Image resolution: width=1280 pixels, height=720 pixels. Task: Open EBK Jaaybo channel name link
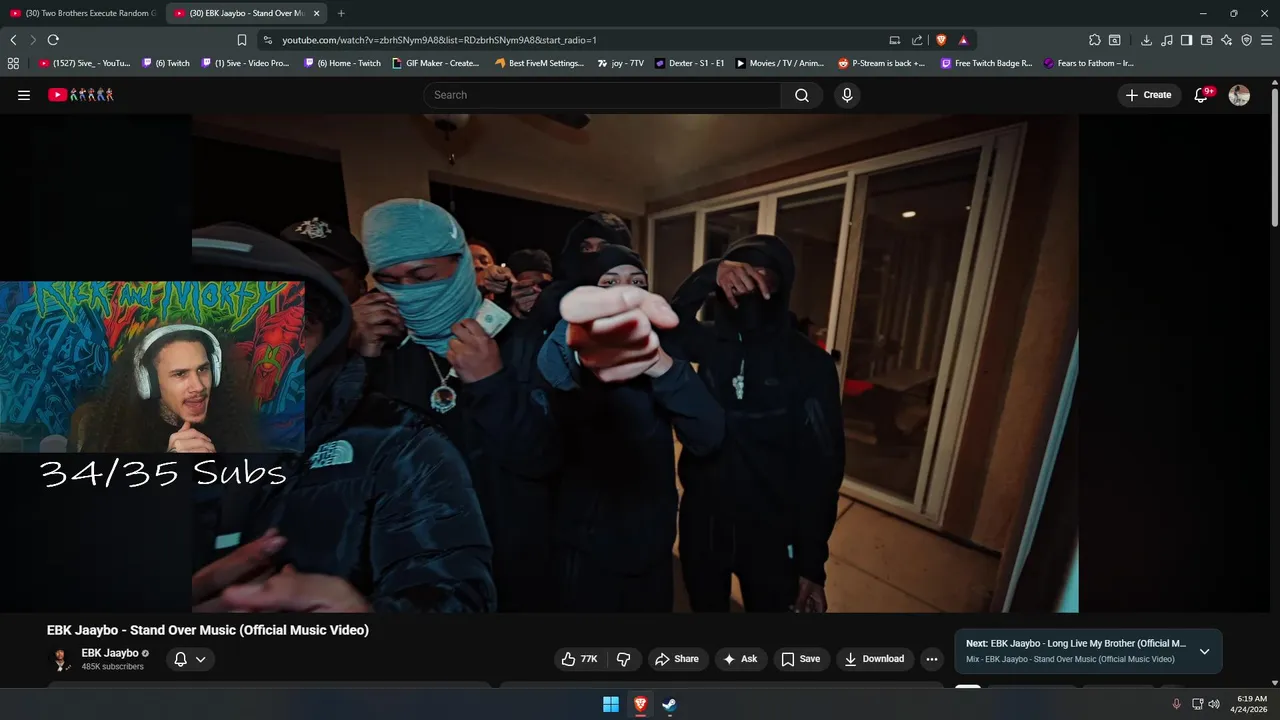110,653
